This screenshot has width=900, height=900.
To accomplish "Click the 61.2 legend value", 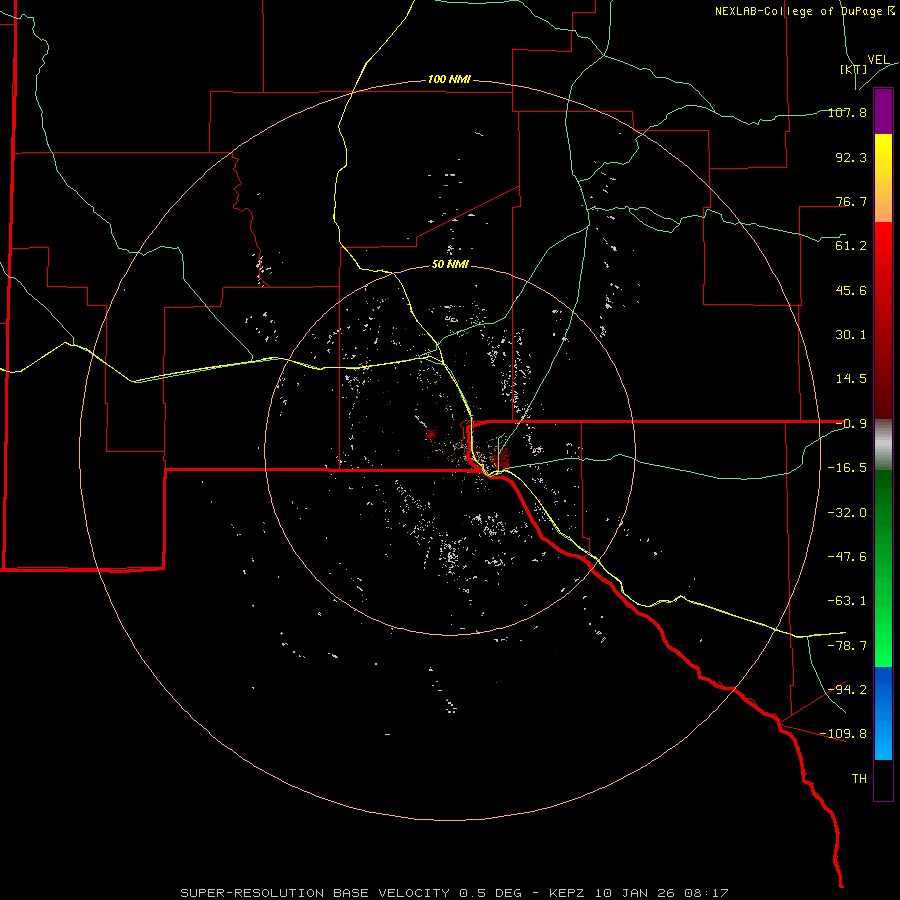I will pos(851,246).
